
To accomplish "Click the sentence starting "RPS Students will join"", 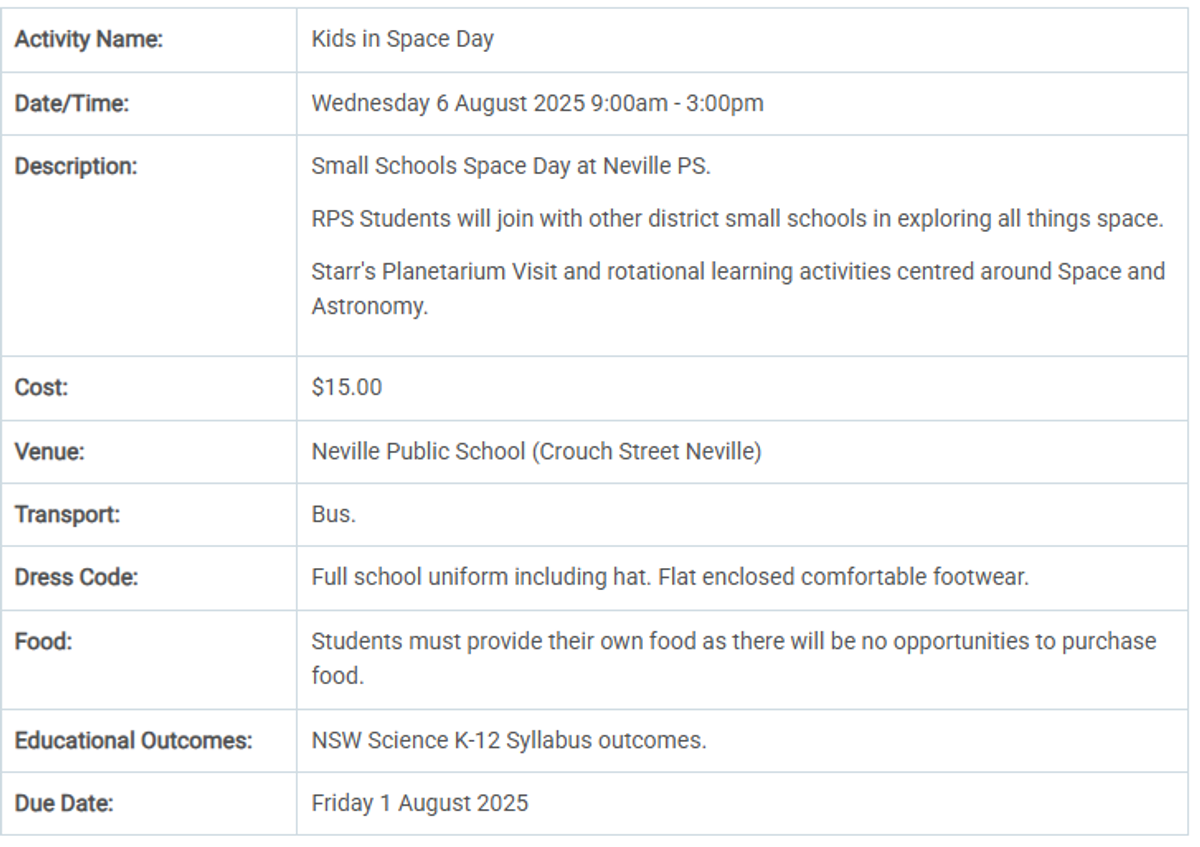I will click(x=737, y=219).
